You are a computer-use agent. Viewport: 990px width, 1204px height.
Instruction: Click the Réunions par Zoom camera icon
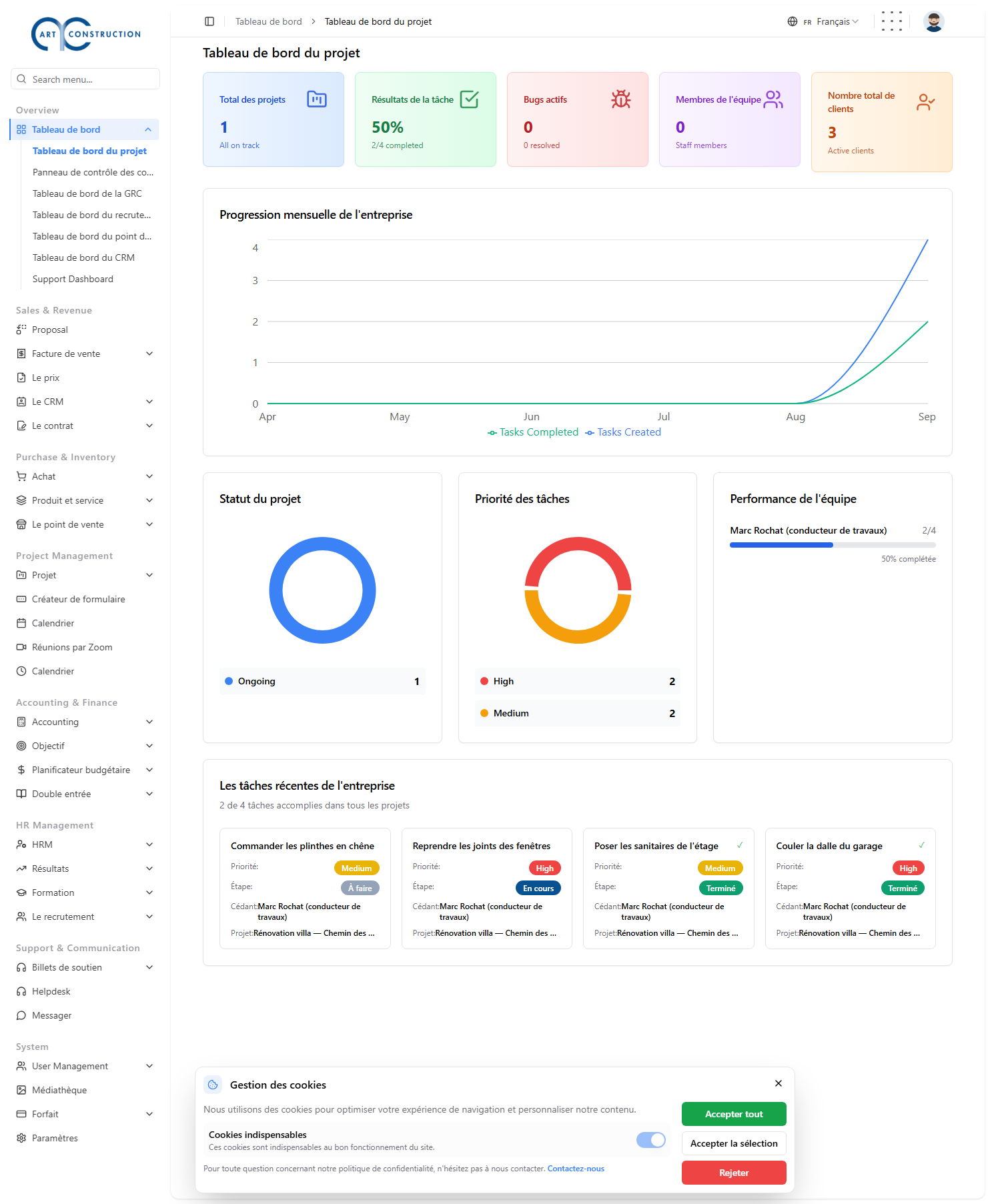21,647
